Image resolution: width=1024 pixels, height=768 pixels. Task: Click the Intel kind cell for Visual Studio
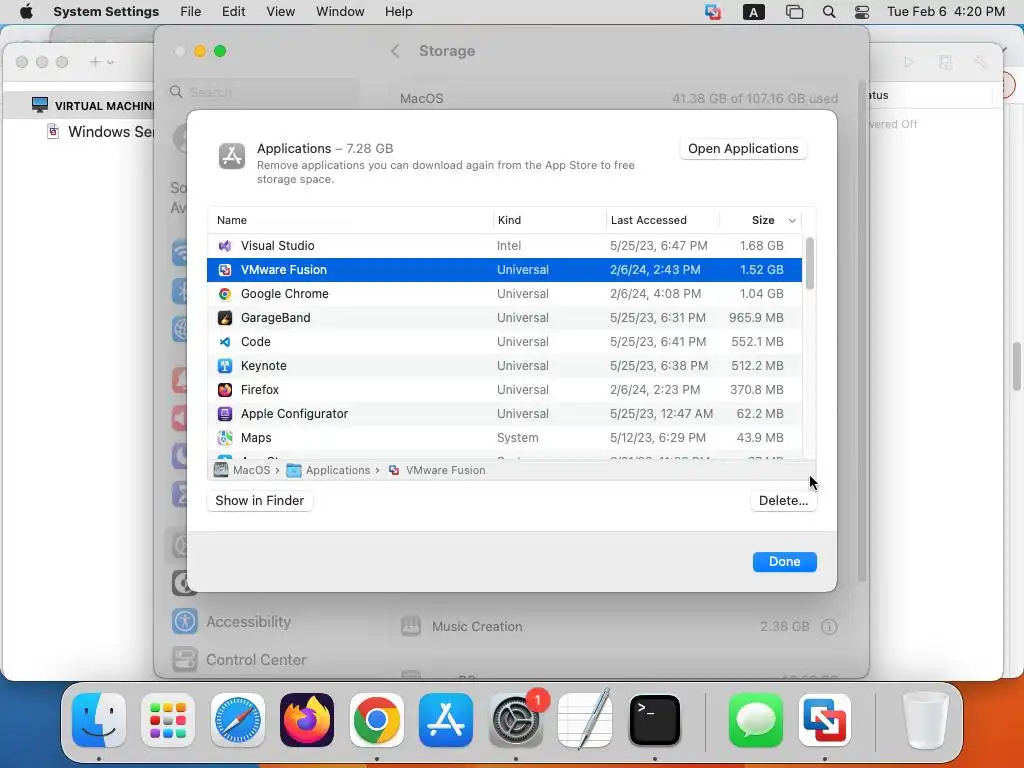pyautogui.click(x=509, y=246)
